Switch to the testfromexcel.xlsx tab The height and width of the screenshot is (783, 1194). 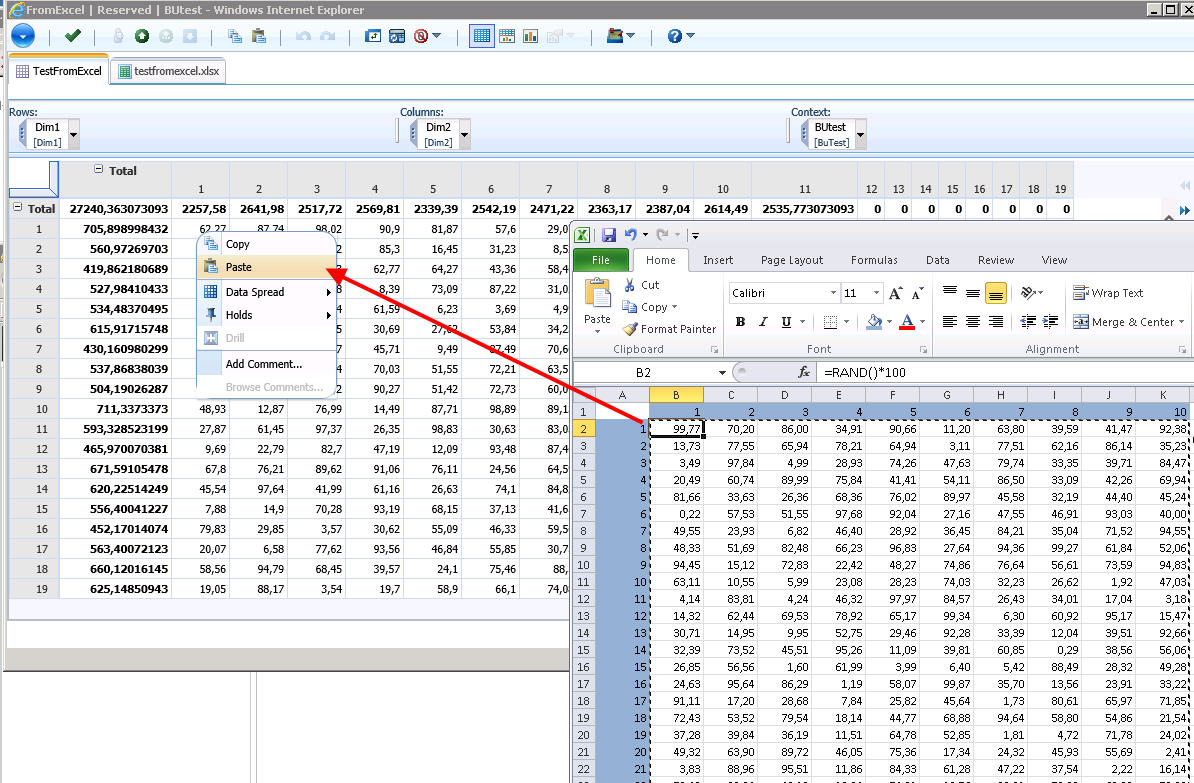168,71
